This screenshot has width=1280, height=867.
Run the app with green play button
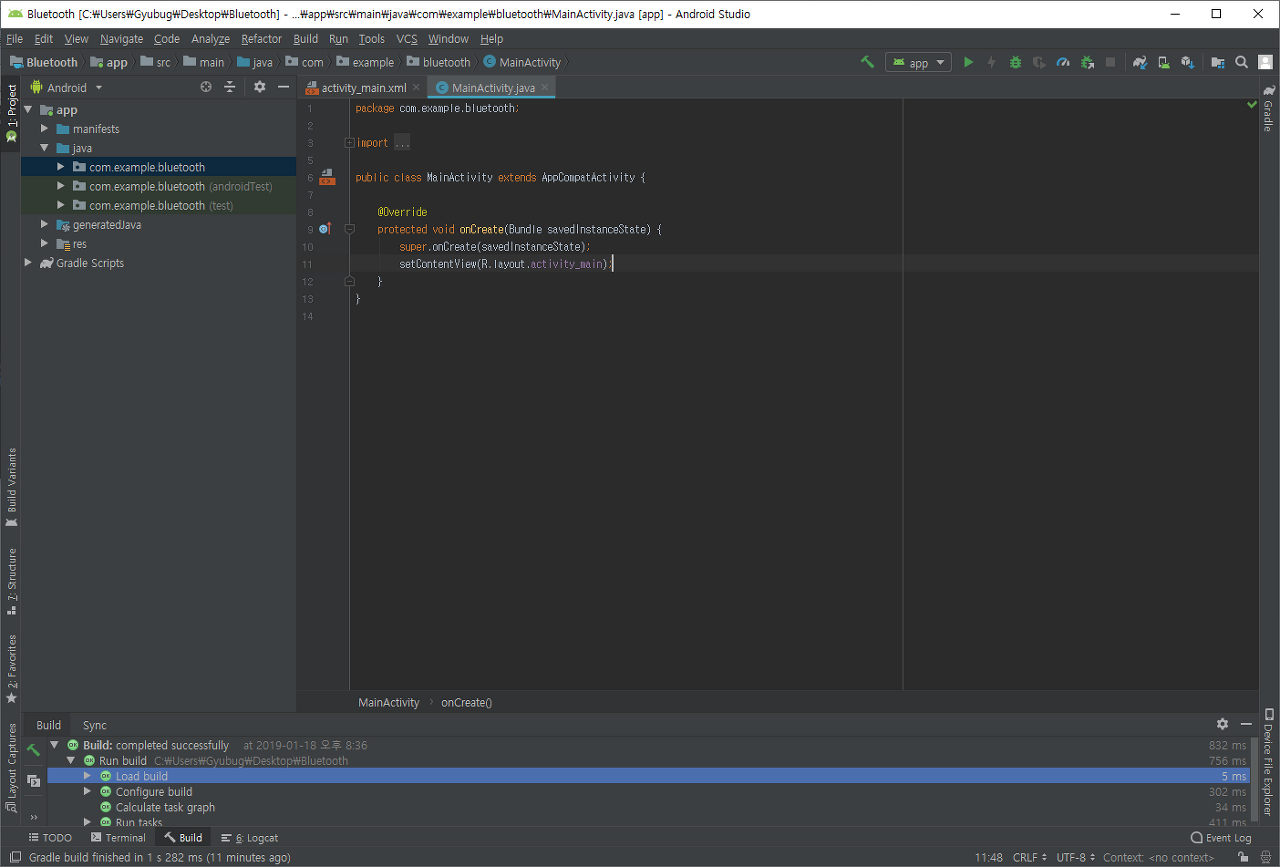[968, 62]
